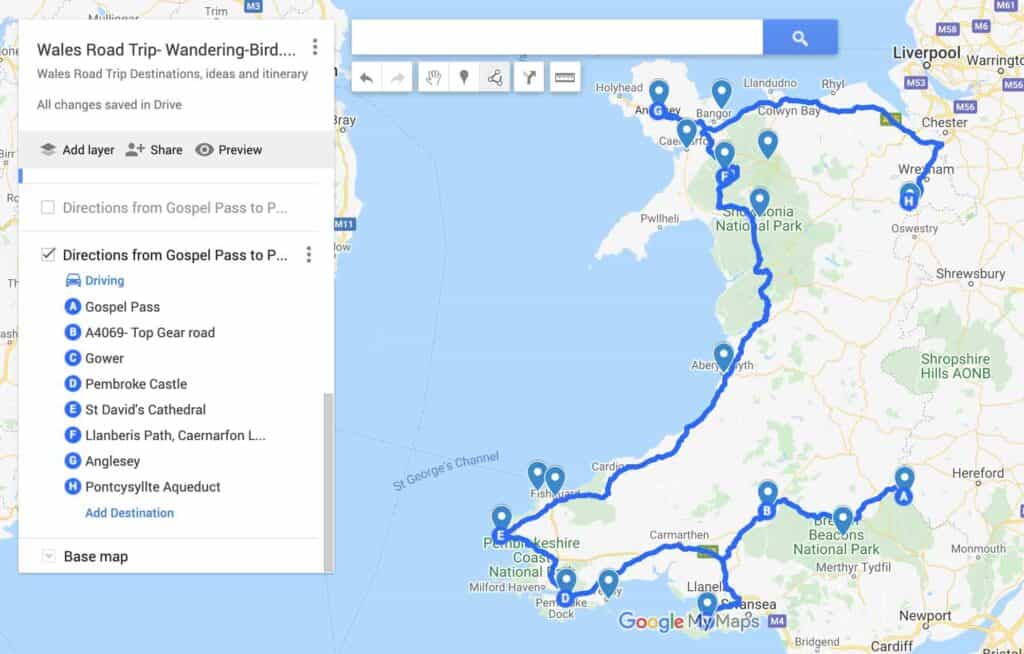Select the add directions tool
Screen dimensions: 1024x654
529,78
